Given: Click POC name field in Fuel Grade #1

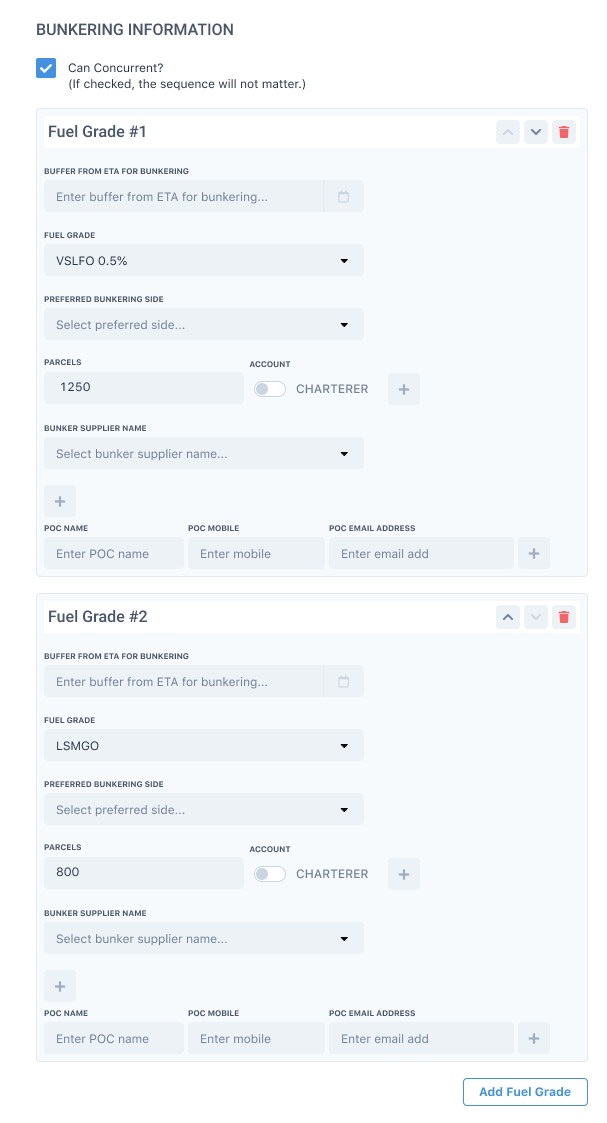Looking at the screenshot, I should pyautogui.click(x=114, y=554).
